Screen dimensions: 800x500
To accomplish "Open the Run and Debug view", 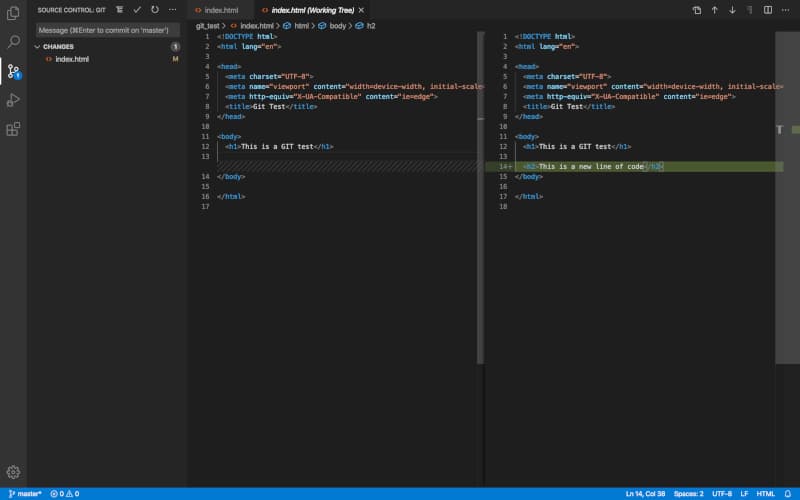I will pyautogui.click(x=13, y=100).
